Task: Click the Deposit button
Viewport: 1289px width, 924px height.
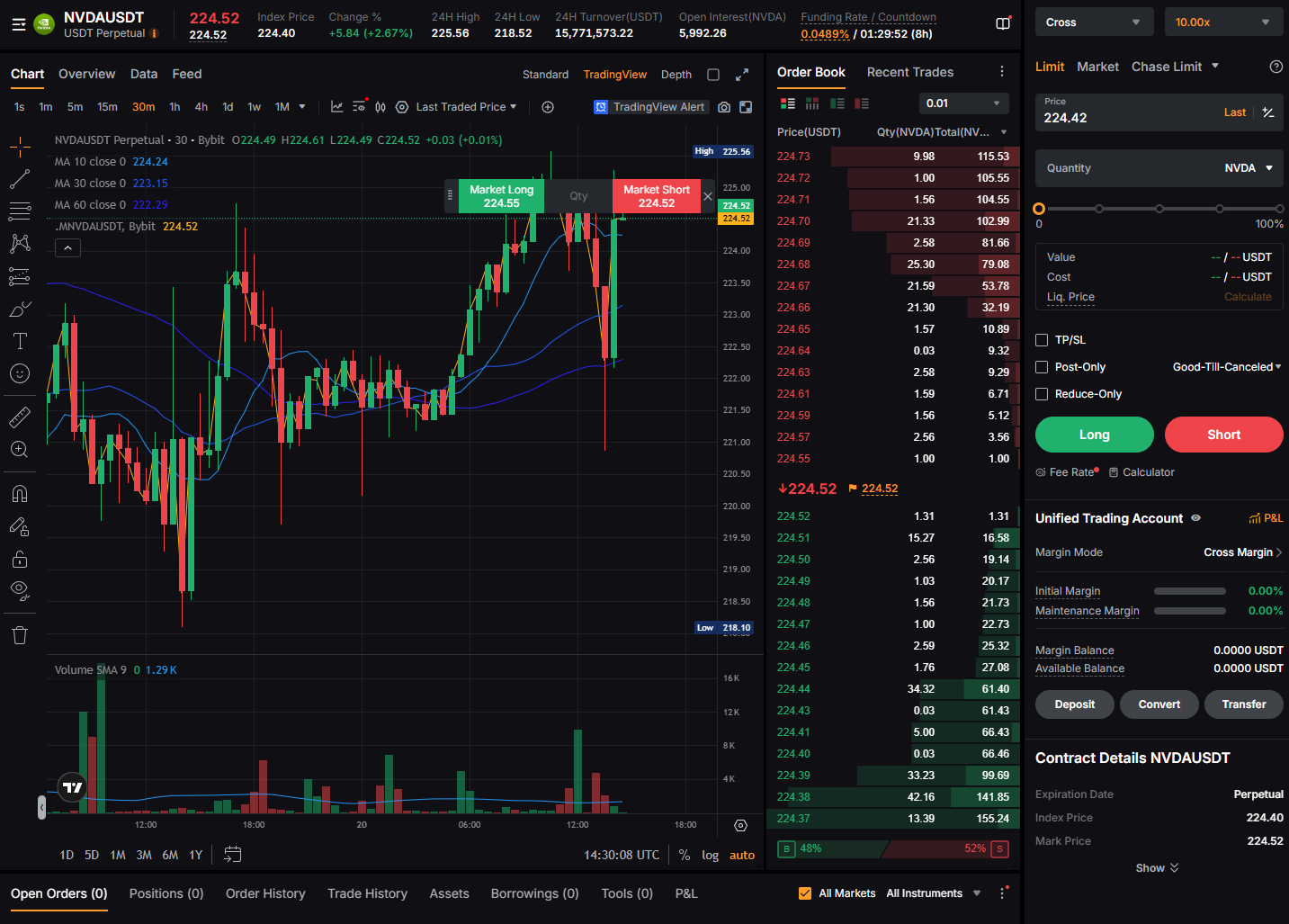Action: tap(1075, 704)
